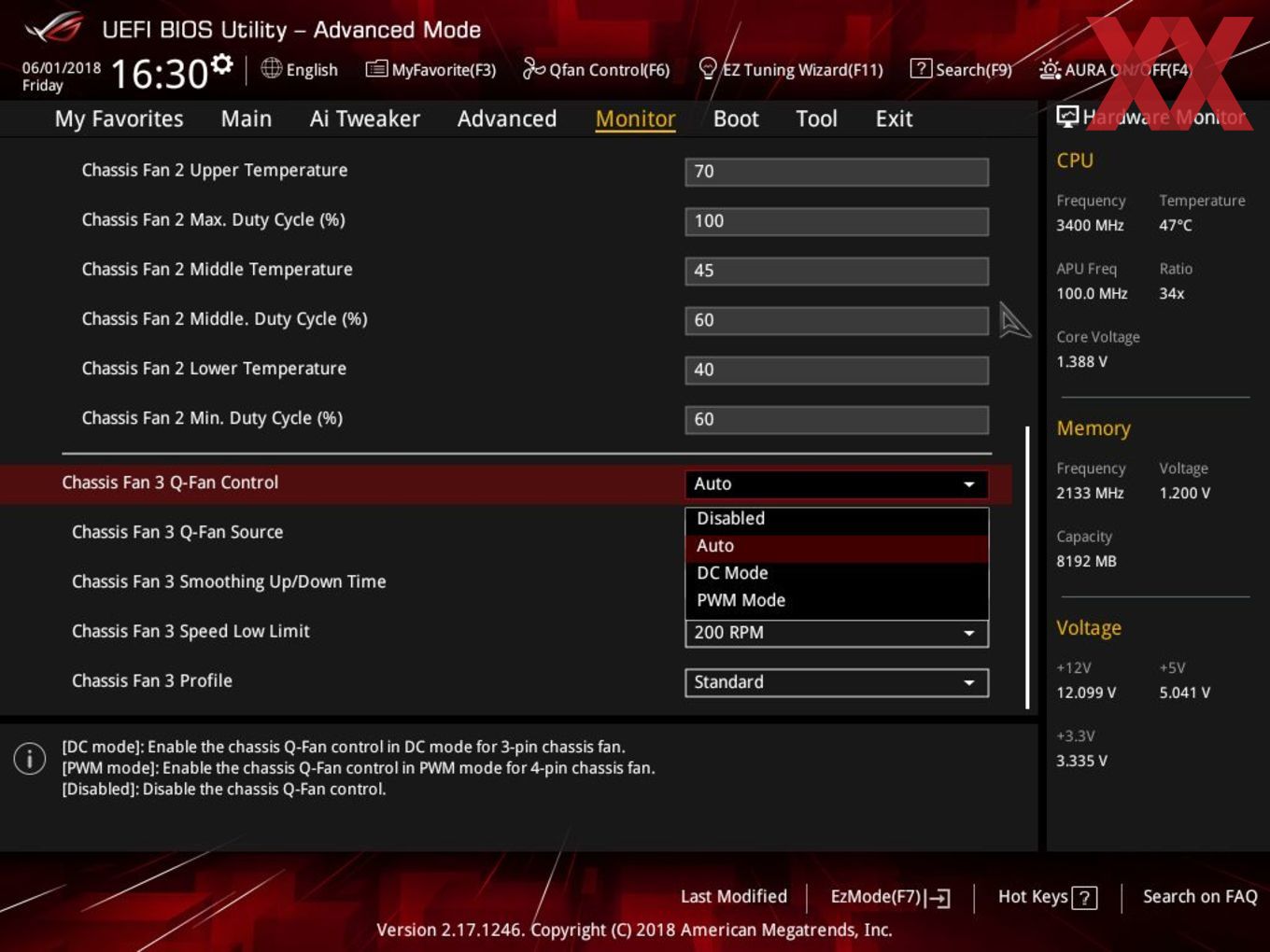
Task: Edit Chassis Fan 2 Upper Temperature field
Action: (x=837, y=172)
